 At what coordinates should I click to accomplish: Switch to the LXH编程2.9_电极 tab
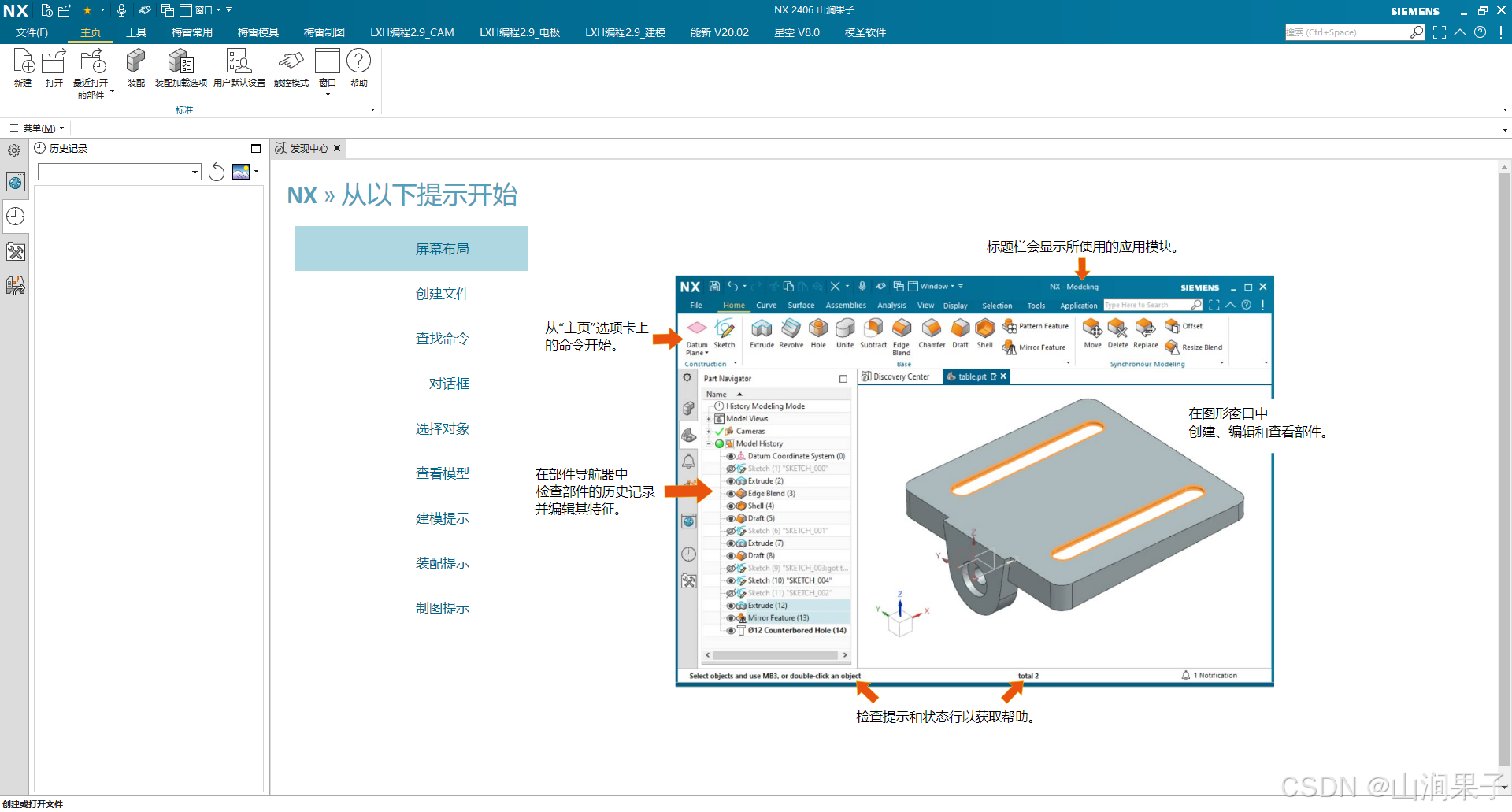(x=520, y=32)
